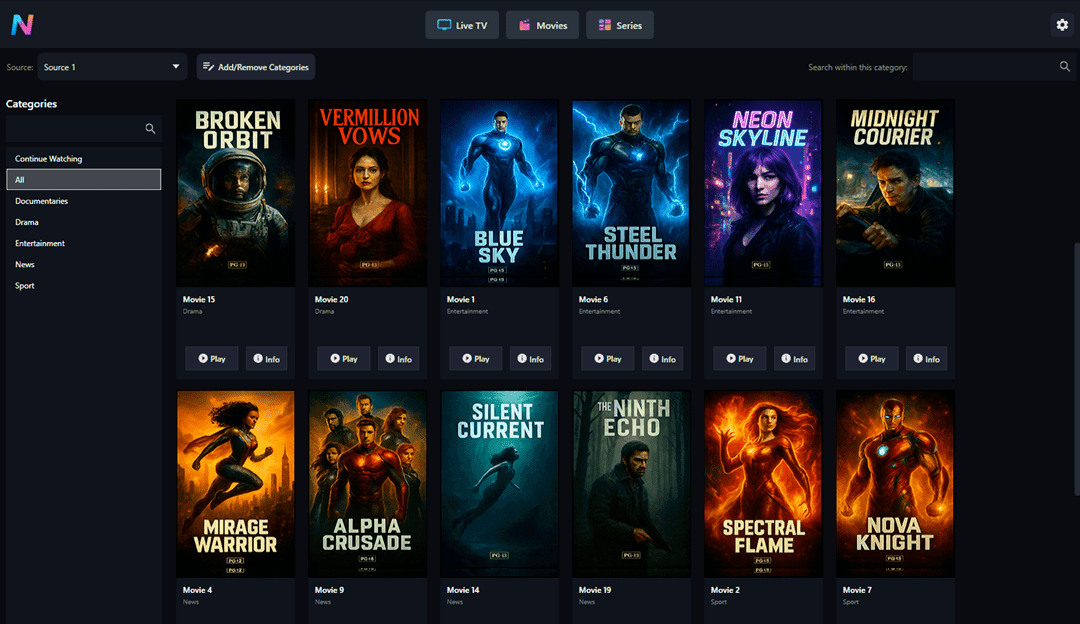
Task: Select the Drama category
Action: [x=25, y=222]
